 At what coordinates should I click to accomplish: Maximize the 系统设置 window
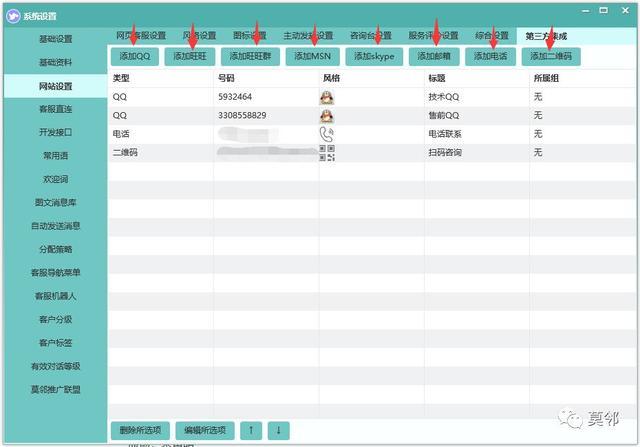[x=604, y=11]
